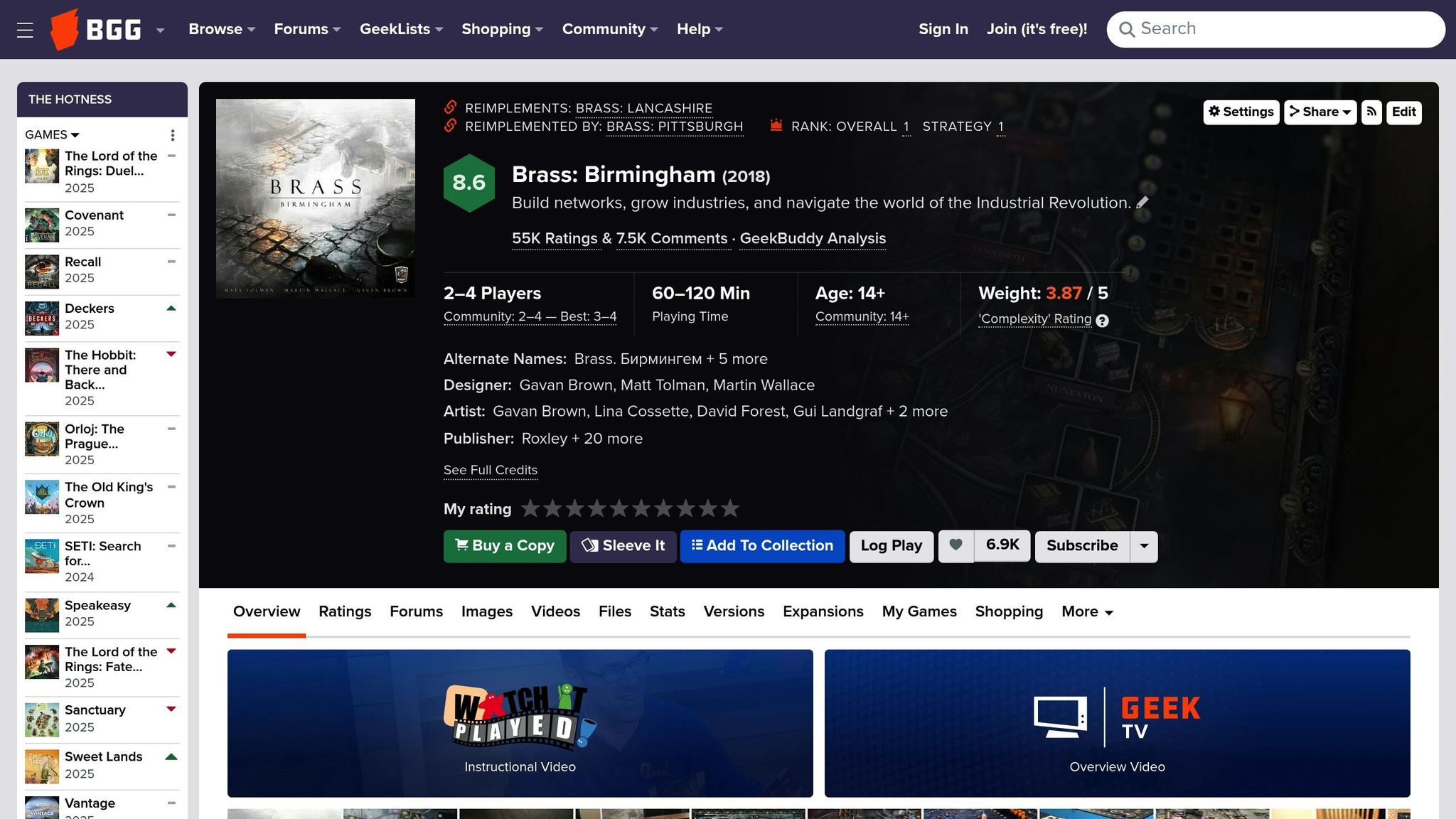Click the RSS feed icon
The image size is (1456, 819).
(x=1371, y=112)
